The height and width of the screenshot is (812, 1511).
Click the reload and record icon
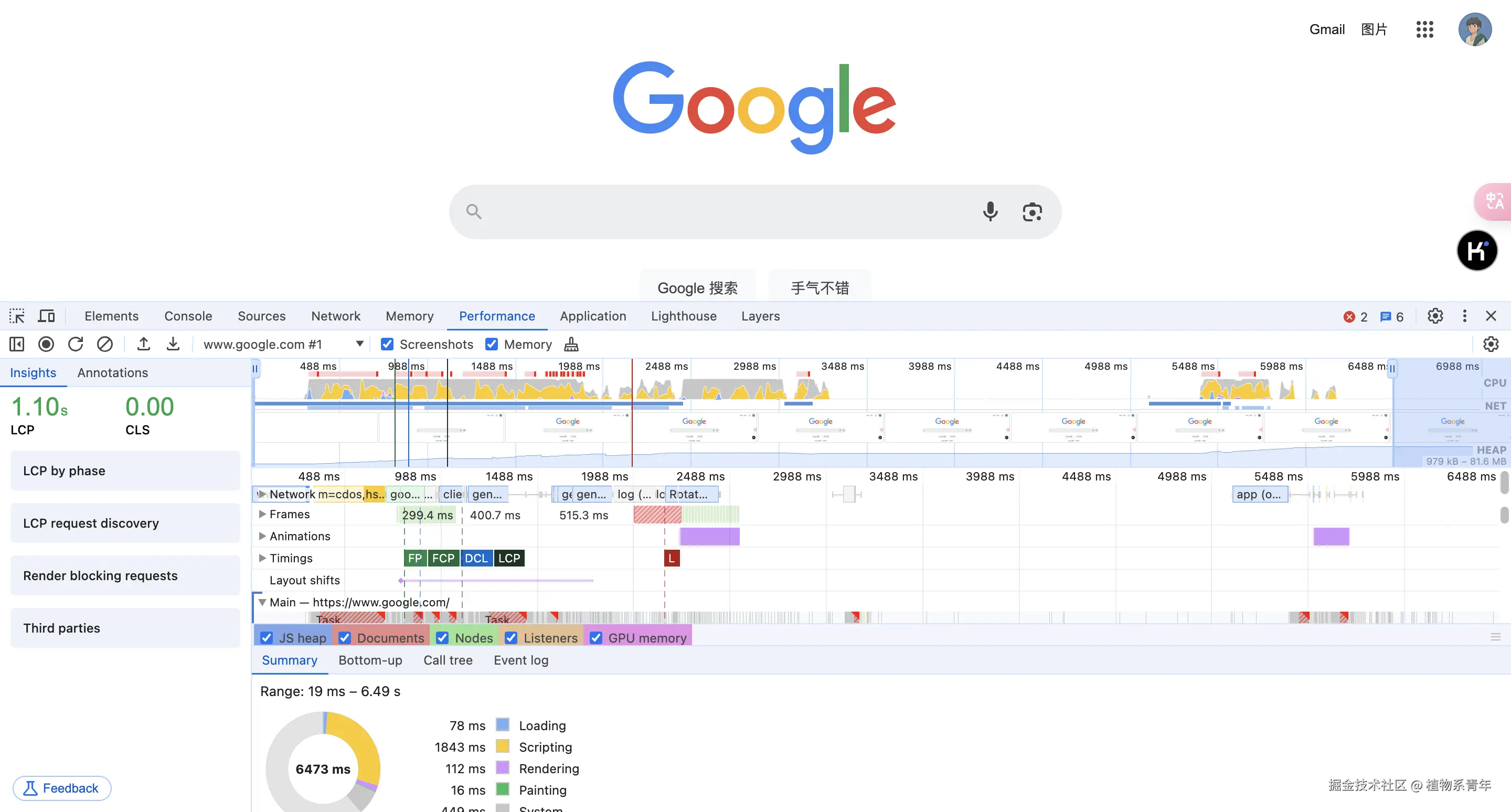click(76, 344)
